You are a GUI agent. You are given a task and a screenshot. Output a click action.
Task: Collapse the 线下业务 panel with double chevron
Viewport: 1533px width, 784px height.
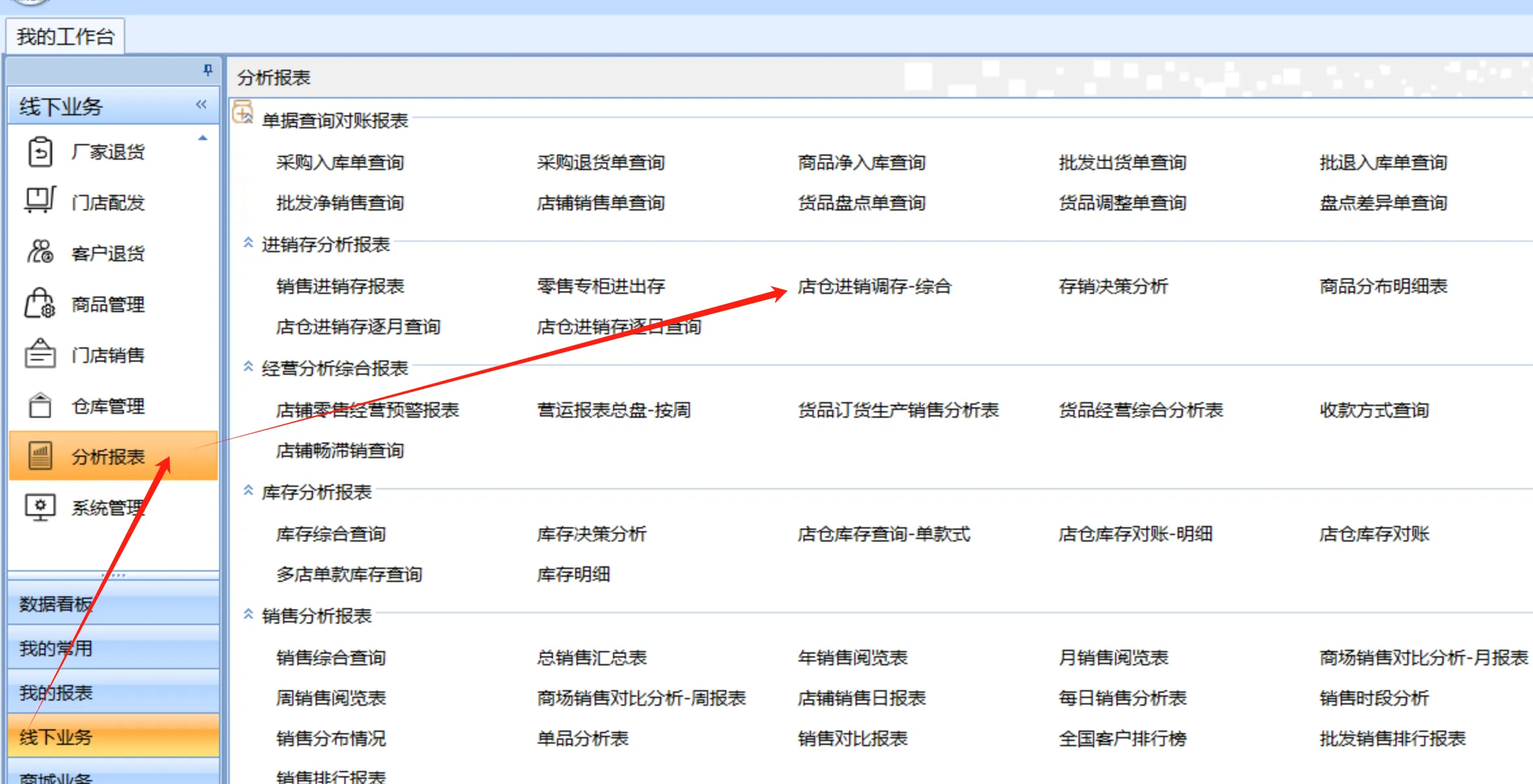point(201,105)
